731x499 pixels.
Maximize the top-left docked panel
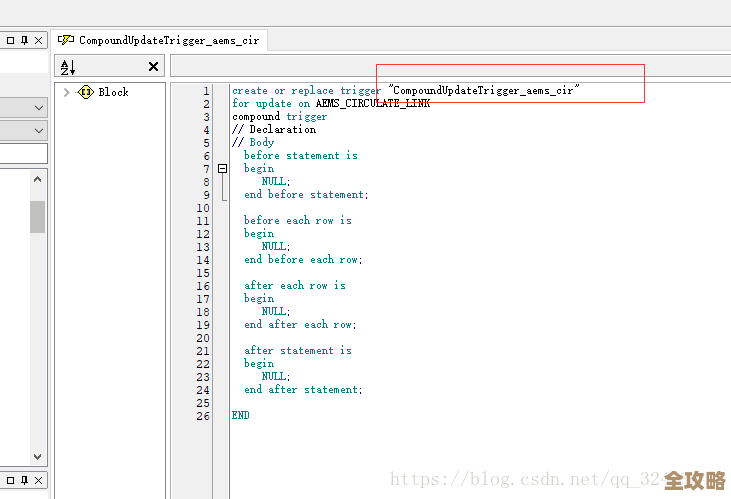pyautogui.click(x=8, y=40)
